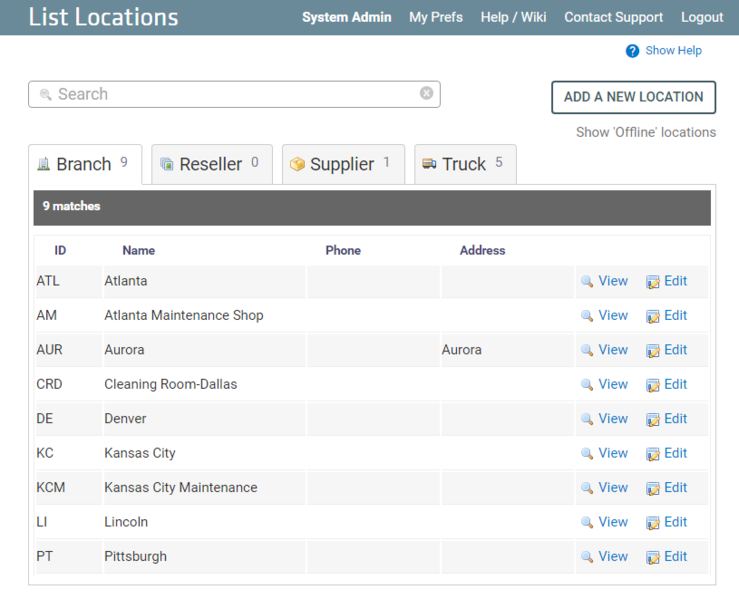Click edit icon for Kansas City Maintenance
Image resolution: width=739 pixels, height=599 pixels.
click(653, 488)
